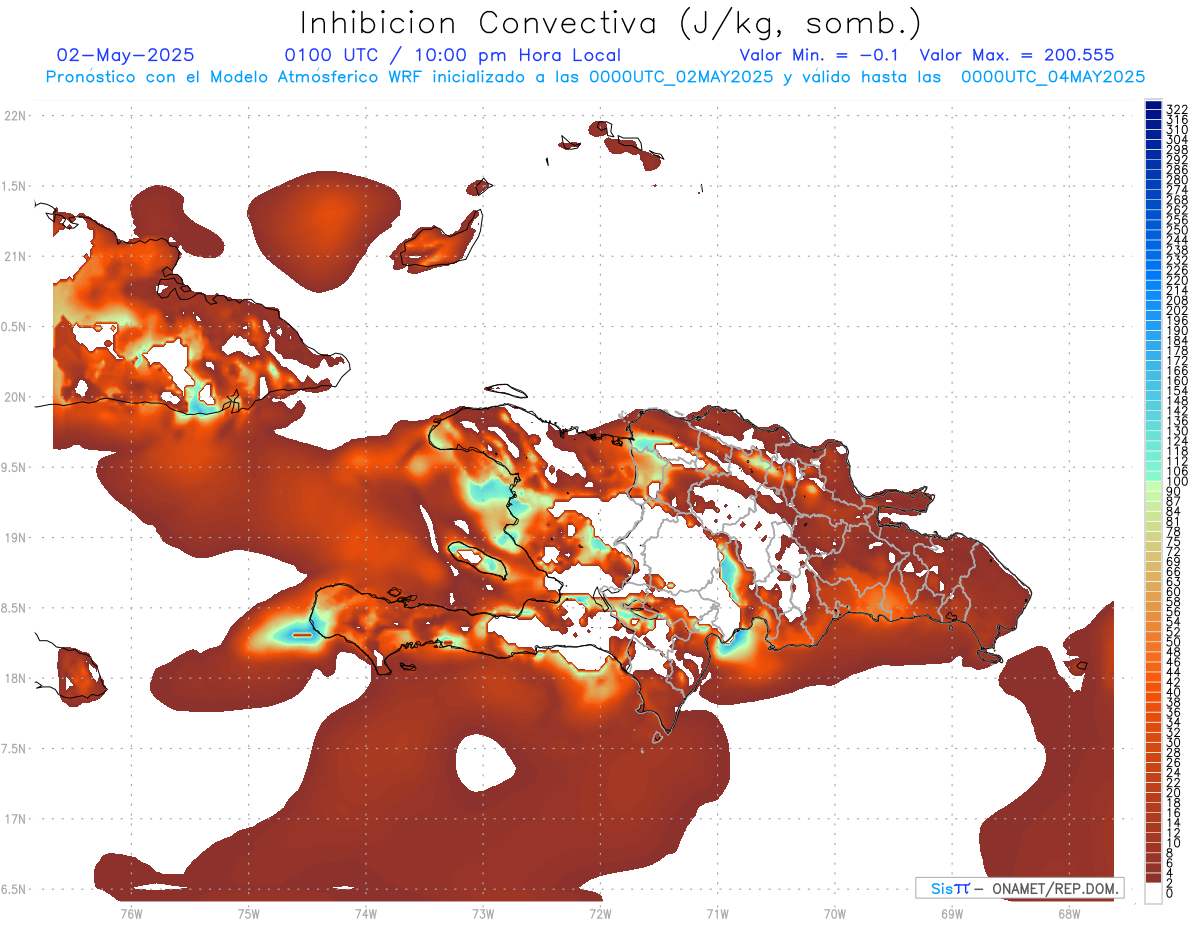Click the "72W" longitude label

pyautogui.click(x=600, y=914)
